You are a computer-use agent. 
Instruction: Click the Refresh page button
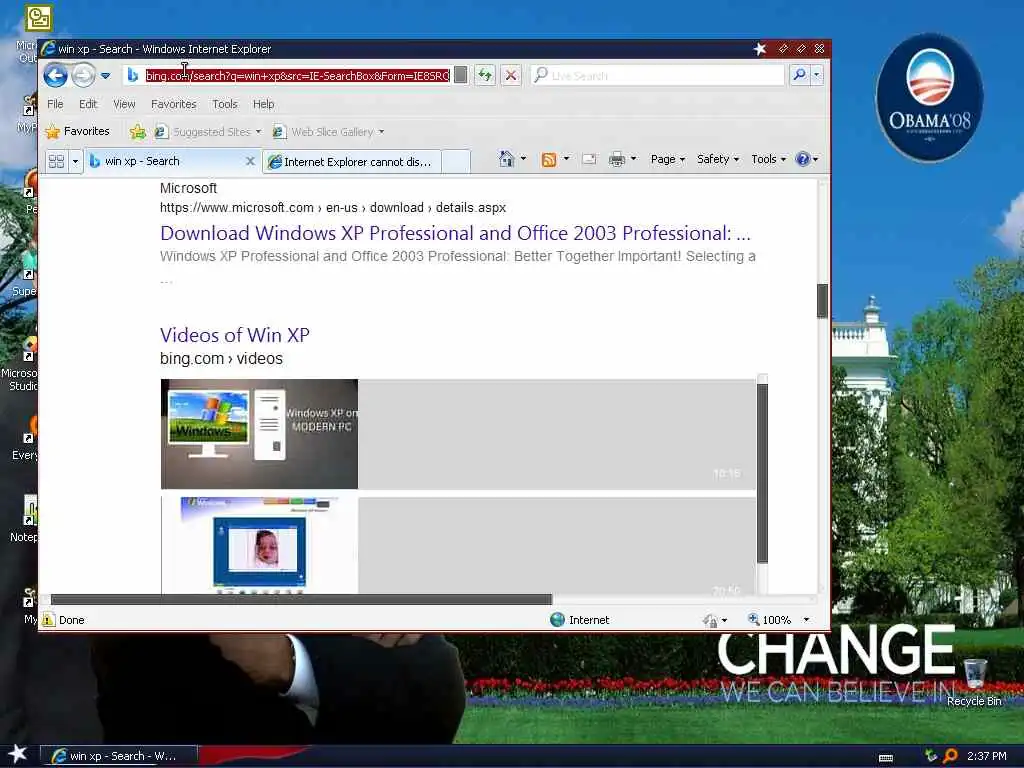point(485,76)
